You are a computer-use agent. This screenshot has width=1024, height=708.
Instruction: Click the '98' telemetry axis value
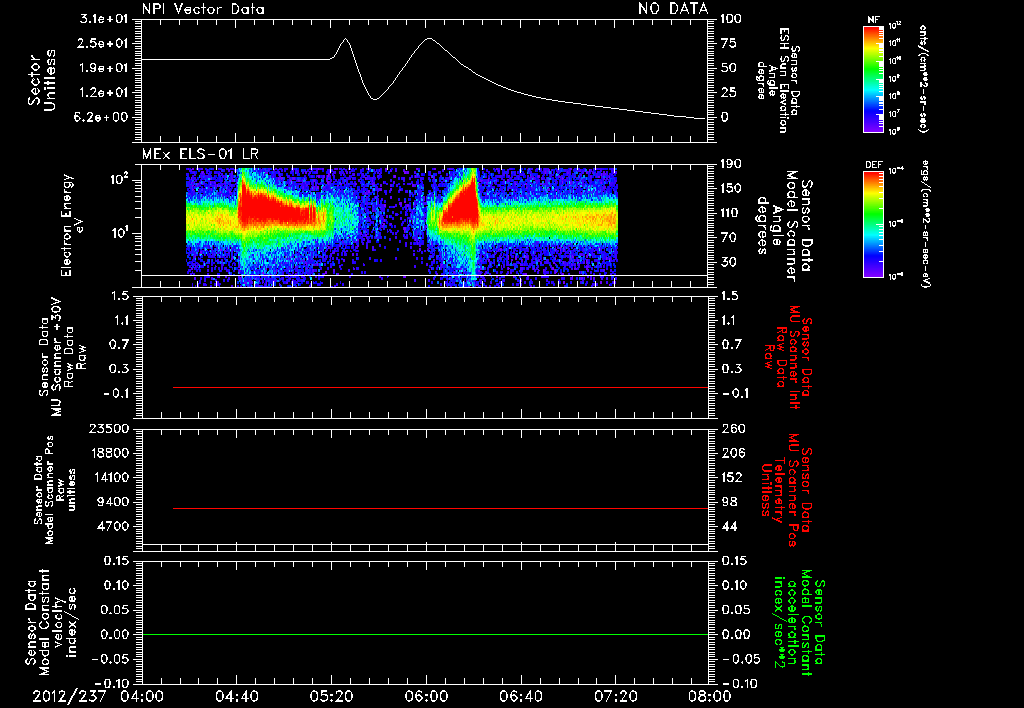pyautogui.click(x=729, y=502)
